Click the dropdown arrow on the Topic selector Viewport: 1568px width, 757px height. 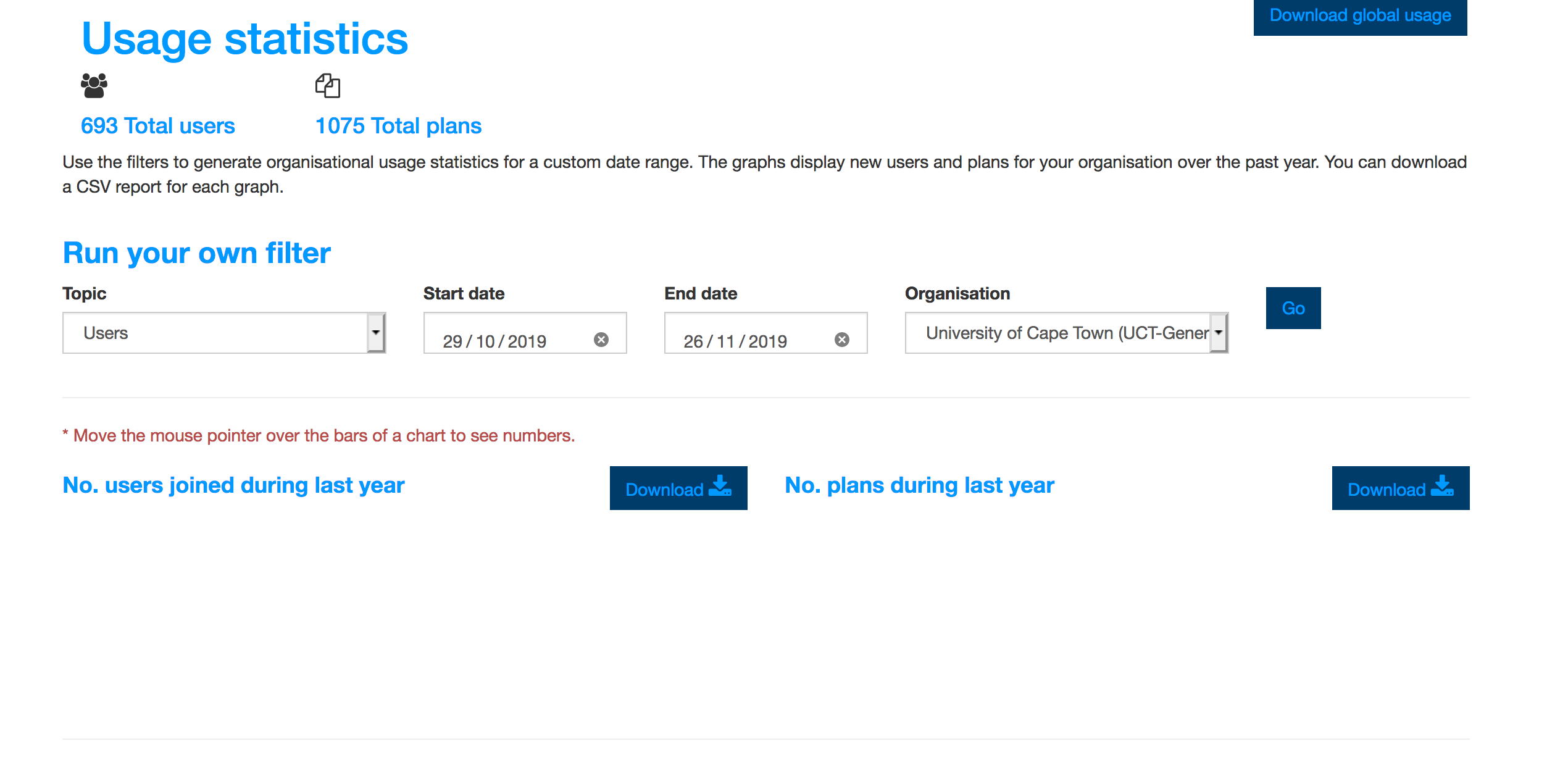[377, 333]
